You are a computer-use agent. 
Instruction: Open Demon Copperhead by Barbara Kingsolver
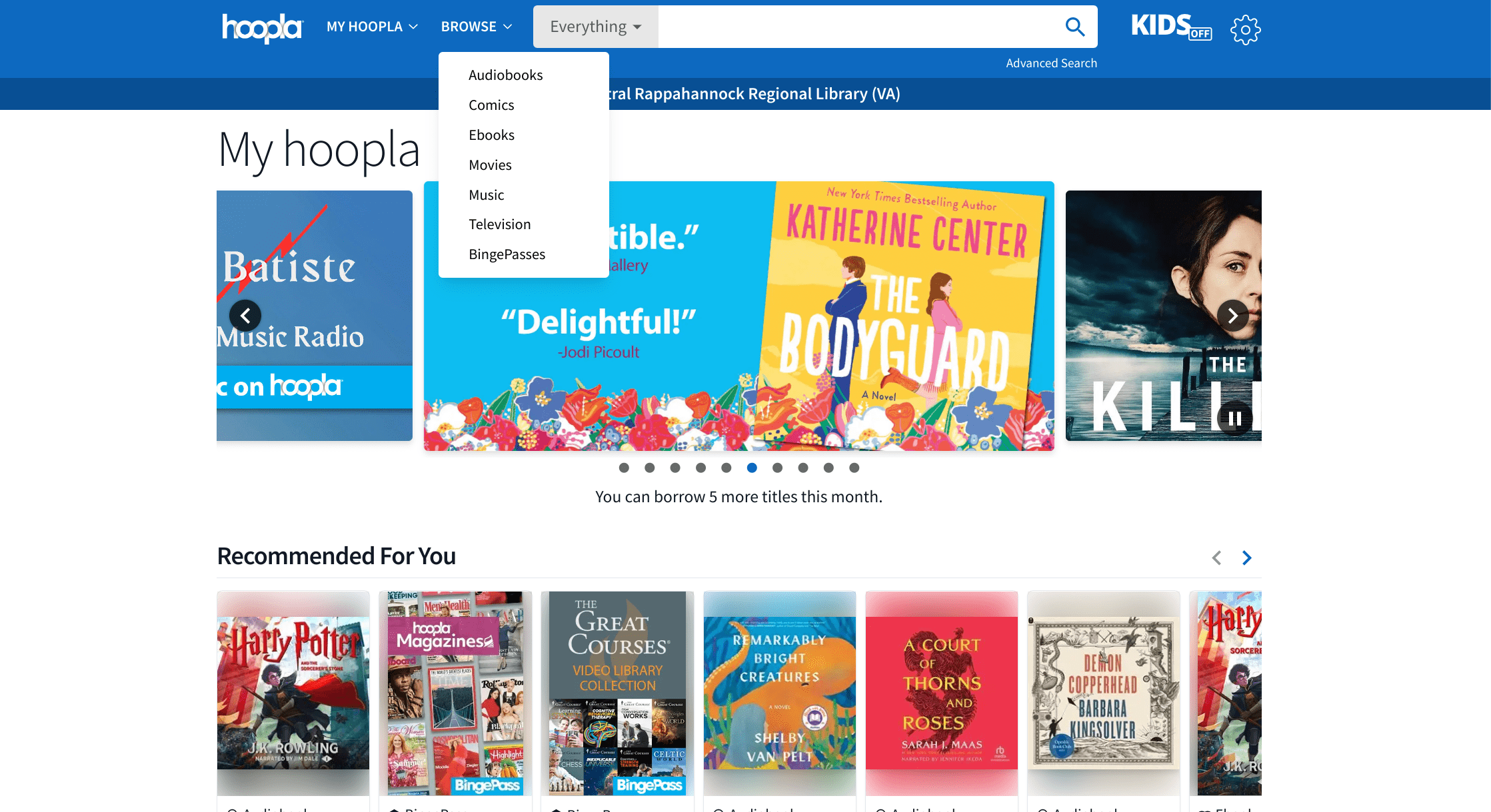[x=1104, y=693]
